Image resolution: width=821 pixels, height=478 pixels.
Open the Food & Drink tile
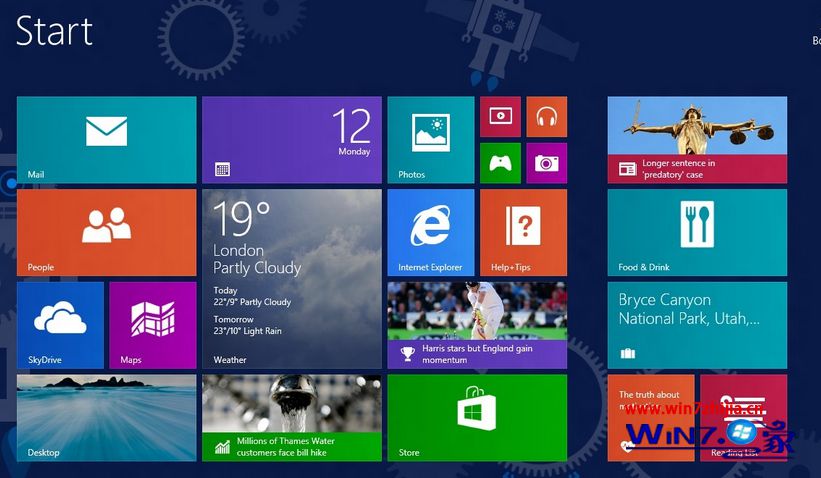(x=697, y=232)
